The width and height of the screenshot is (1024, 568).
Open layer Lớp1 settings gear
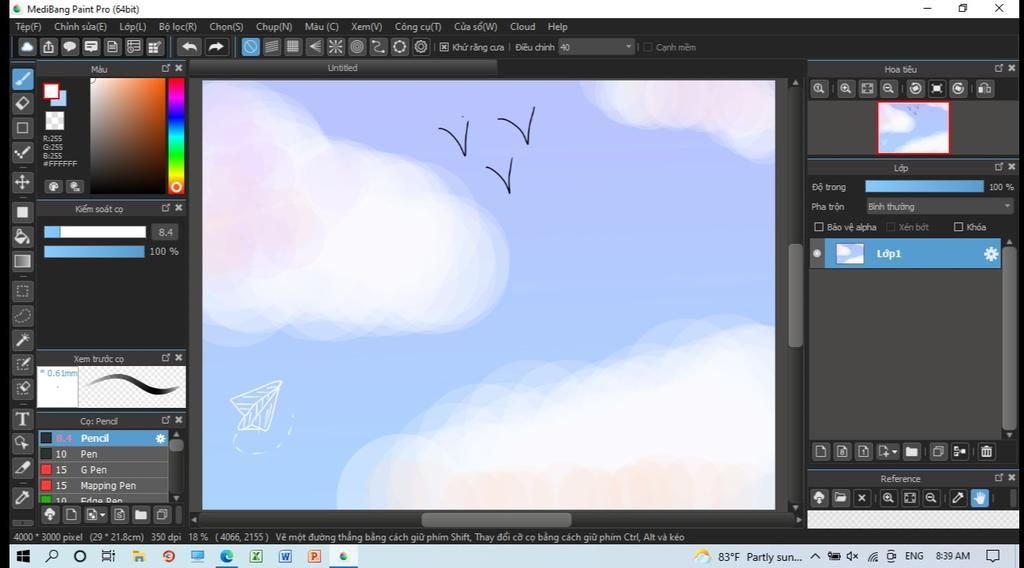pyautogui.click(x=991, y=254)
